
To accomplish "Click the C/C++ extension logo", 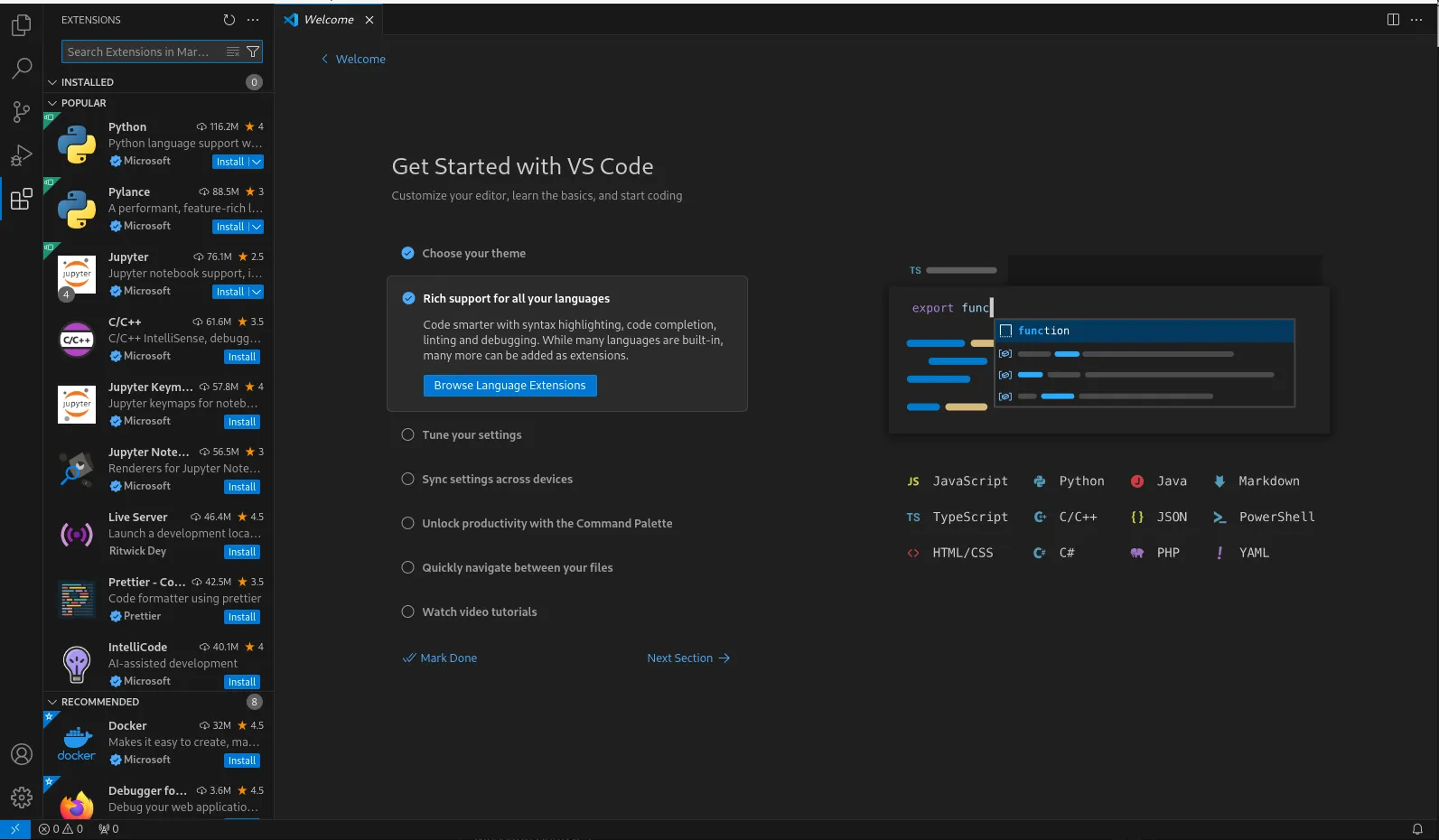I will [77, 340].
